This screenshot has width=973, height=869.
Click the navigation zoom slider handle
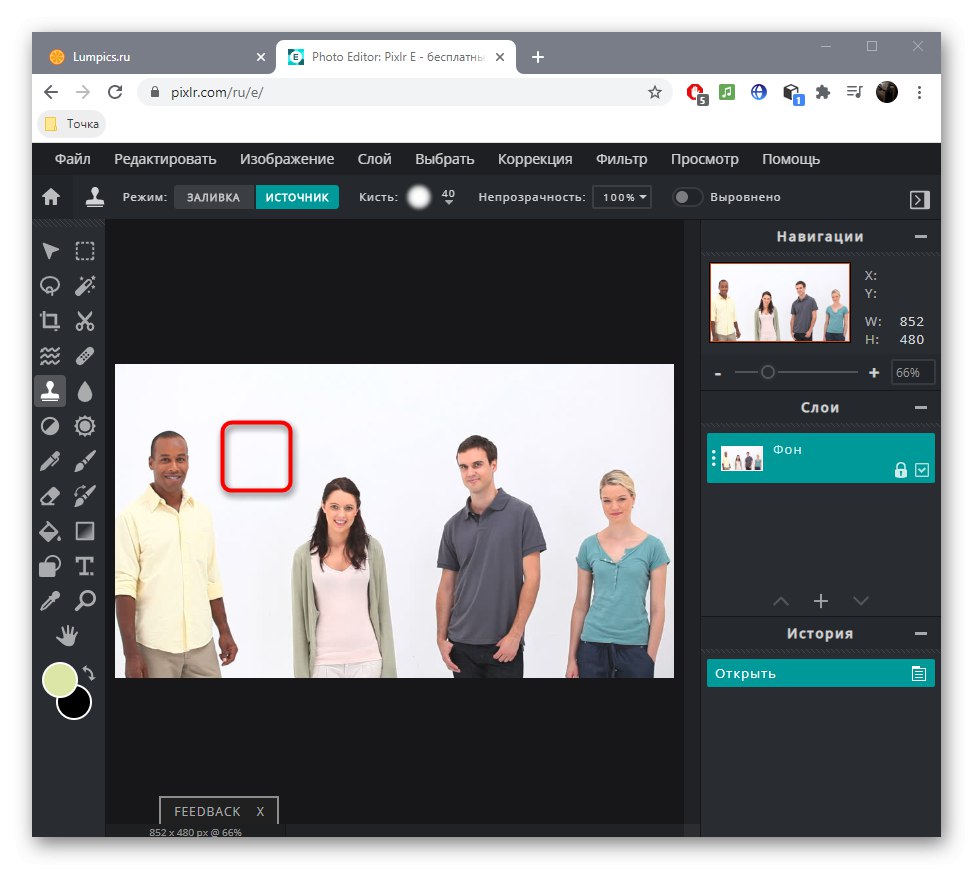(x=768, y=372)
